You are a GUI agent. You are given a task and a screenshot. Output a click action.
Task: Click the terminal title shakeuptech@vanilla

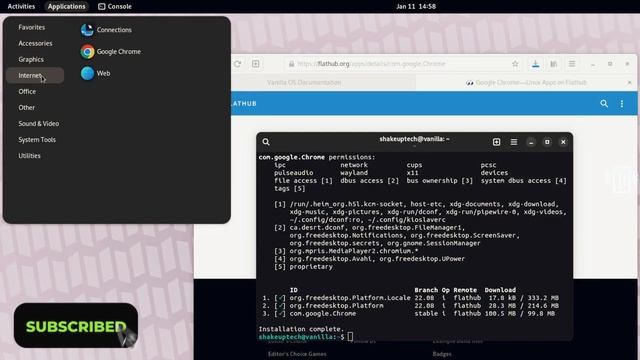pos(414,139)
